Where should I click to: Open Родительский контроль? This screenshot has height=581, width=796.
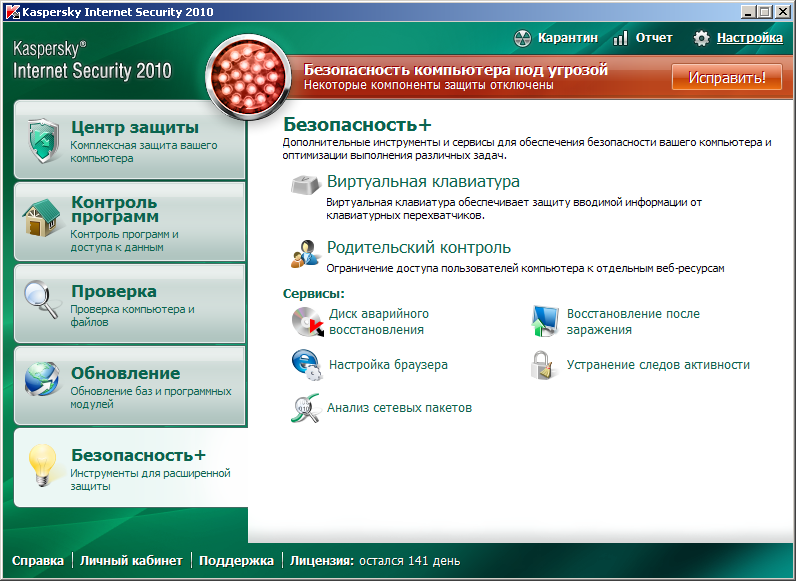click(x=419, y=247)
